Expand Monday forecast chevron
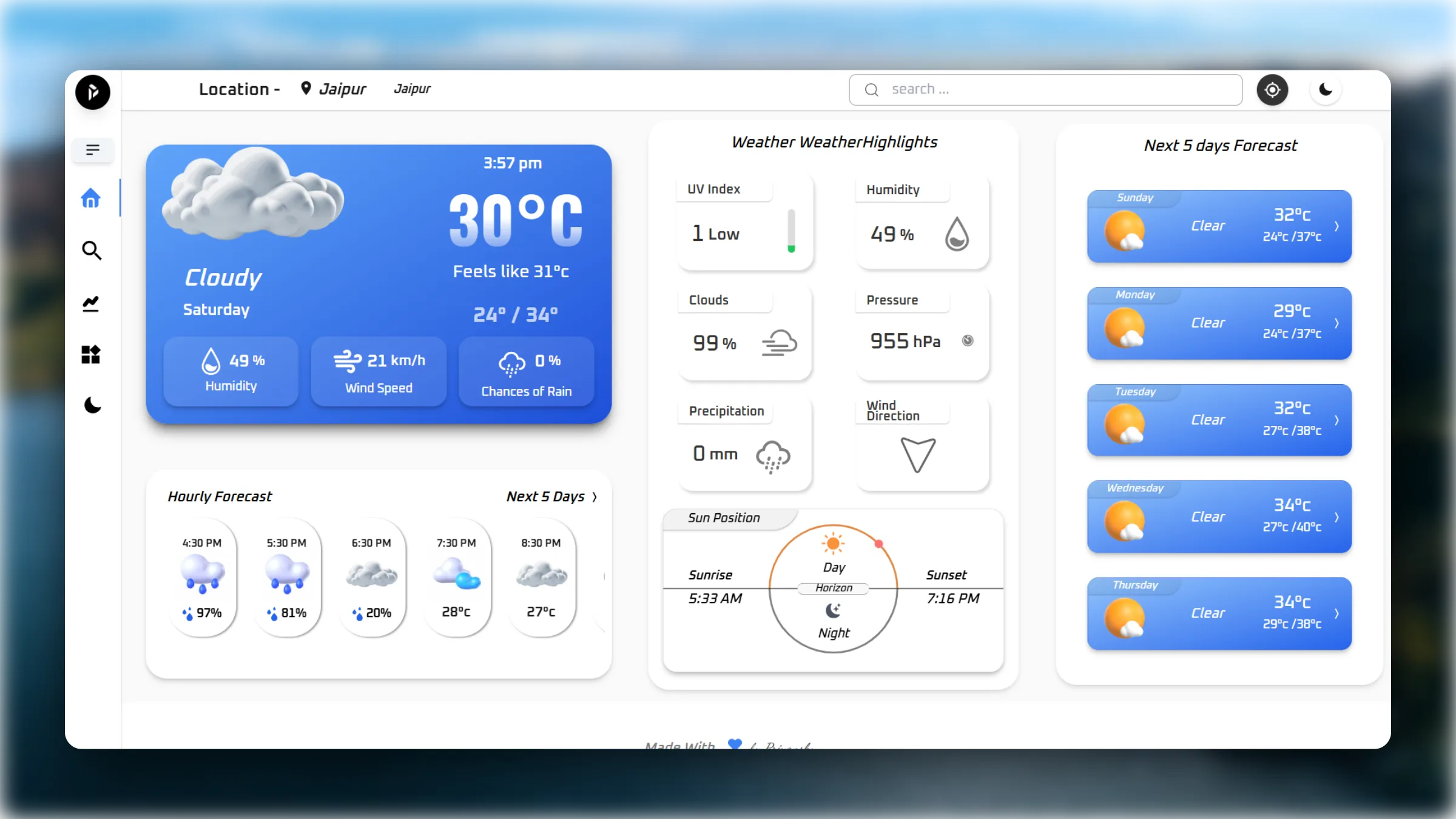The image size is (1456, 819). [1337, 323]
